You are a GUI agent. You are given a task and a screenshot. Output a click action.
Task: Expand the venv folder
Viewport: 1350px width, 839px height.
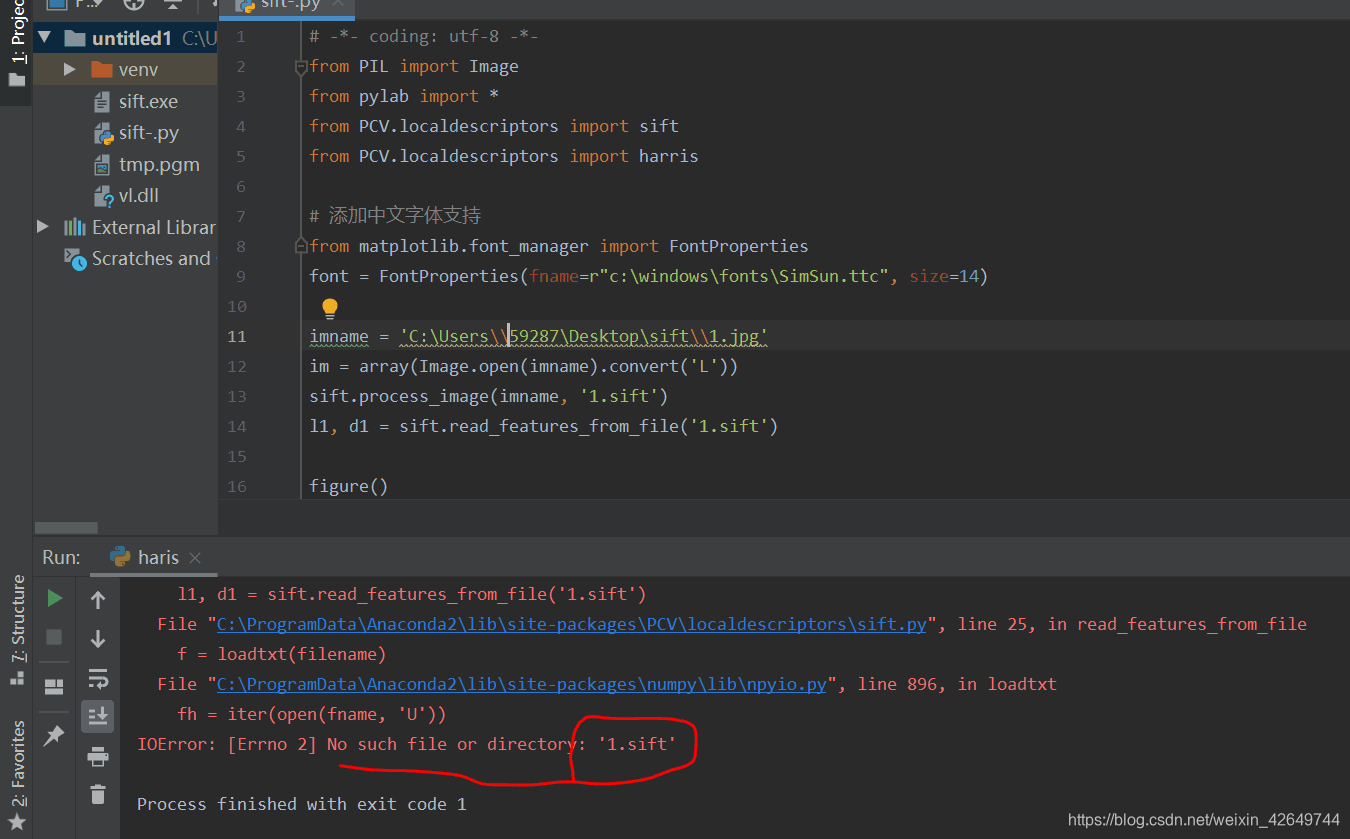click(x=69, y=69)
